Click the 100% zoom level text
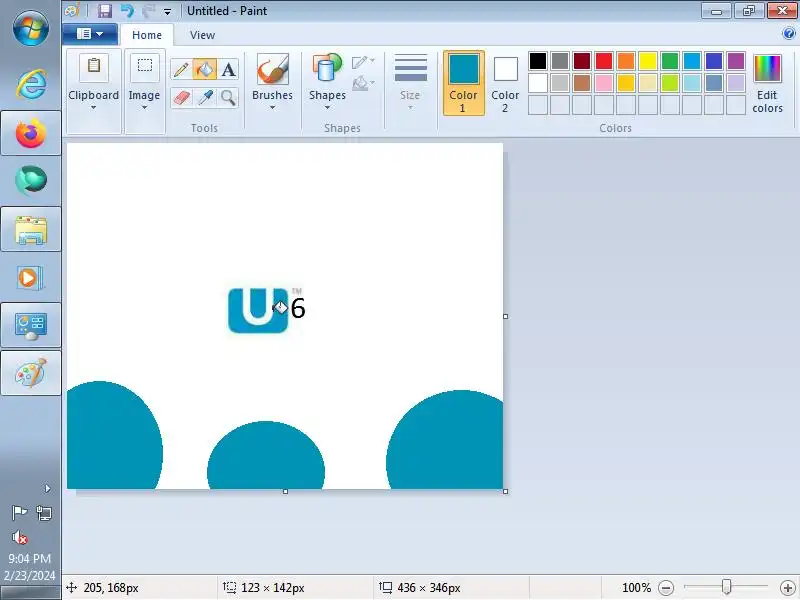Image resolution: width=800 pixels, height=600 pixels. 636,588
